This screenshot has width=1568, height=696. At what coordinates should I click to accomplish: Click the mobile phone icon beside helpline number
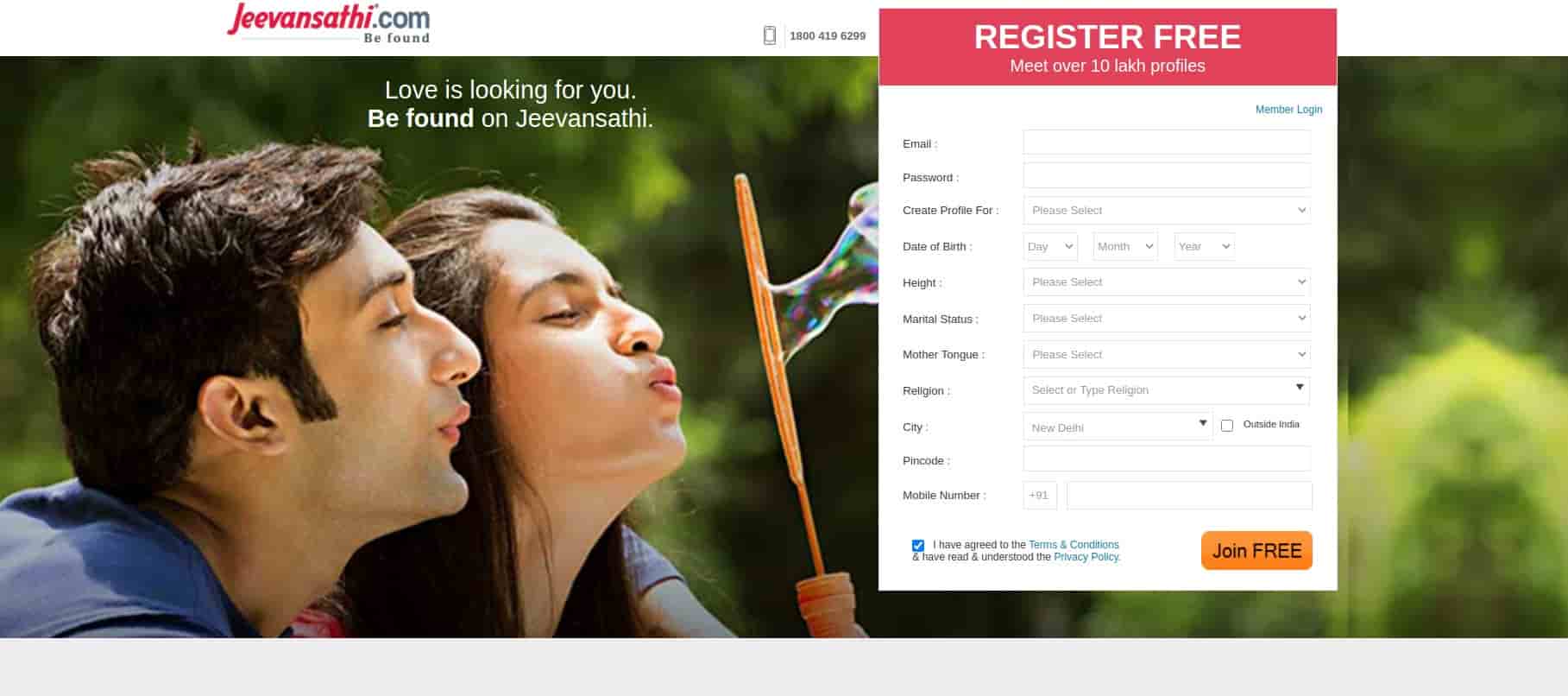click(x=770, y=35)
